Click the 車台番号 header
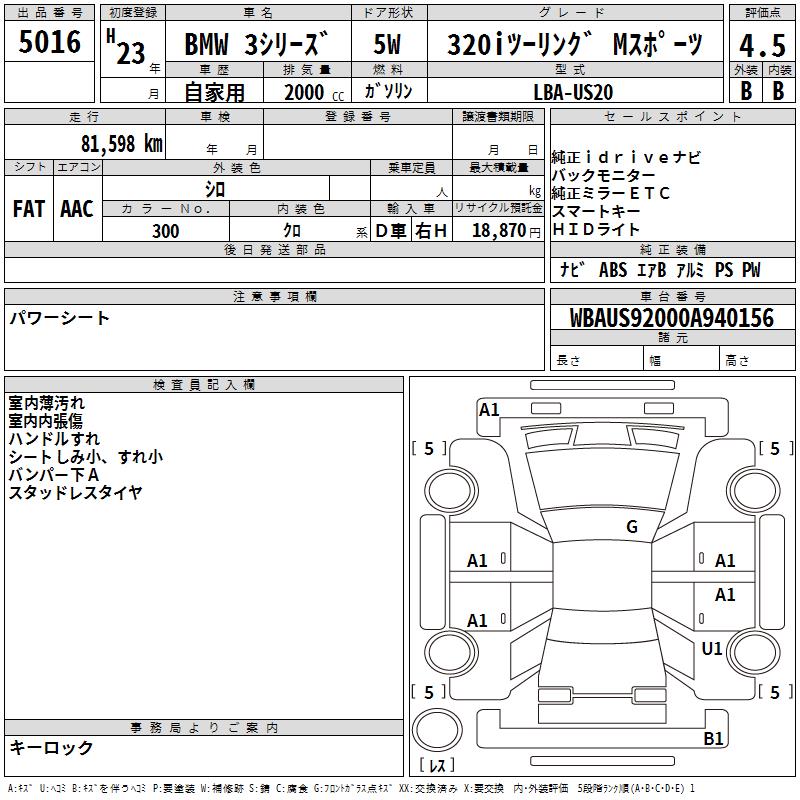The height and width of the screenshot is (800, 800). pyautogui.click(x=672, y=296)
